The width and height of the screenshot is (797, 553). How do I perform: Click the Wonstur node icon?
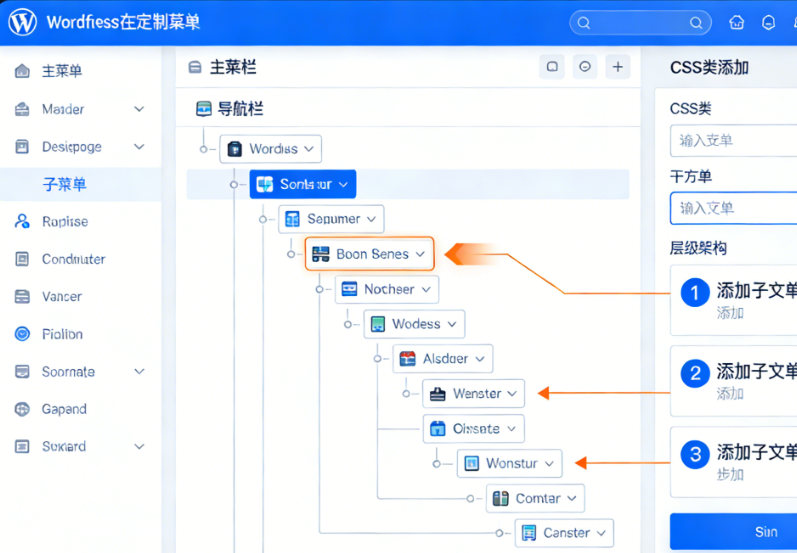pos(472,464)
